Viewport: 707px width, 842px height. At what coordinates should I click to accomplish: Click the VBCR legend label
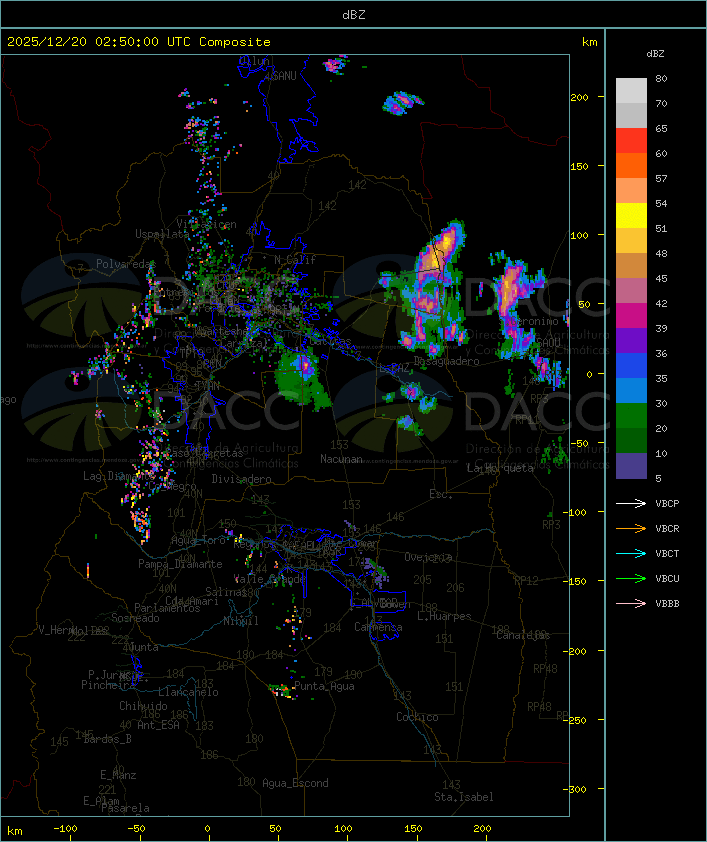[x=667, y=528]
